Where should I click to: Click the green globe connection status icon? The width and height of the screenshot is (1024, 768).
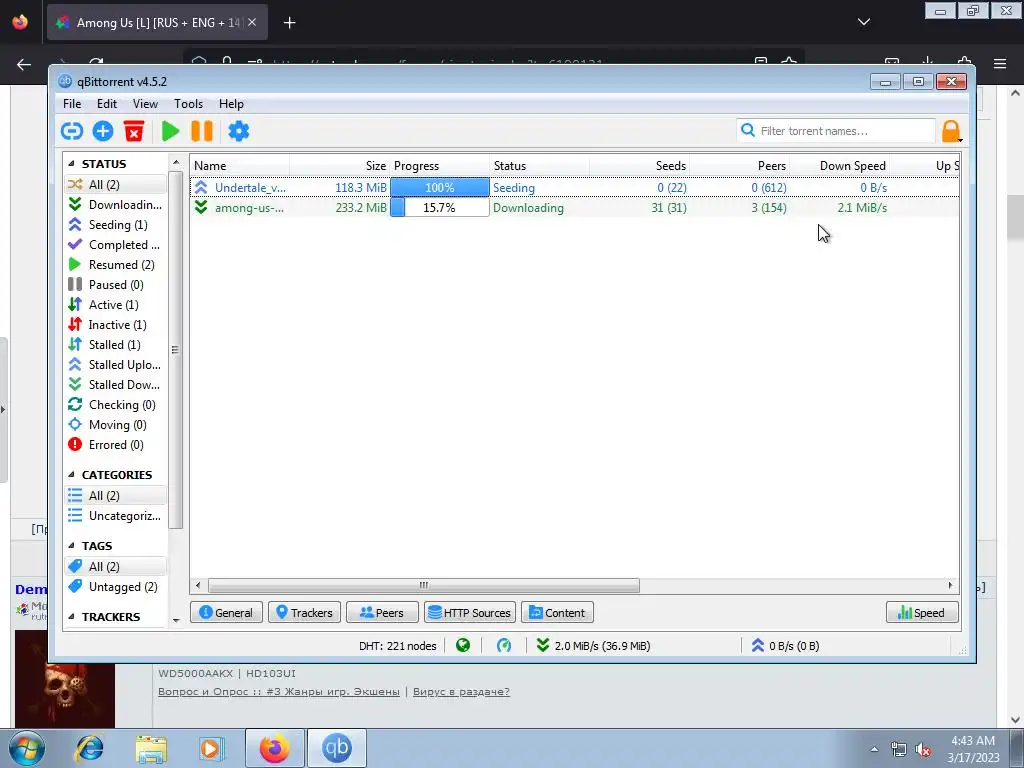(x=463, y=646)
